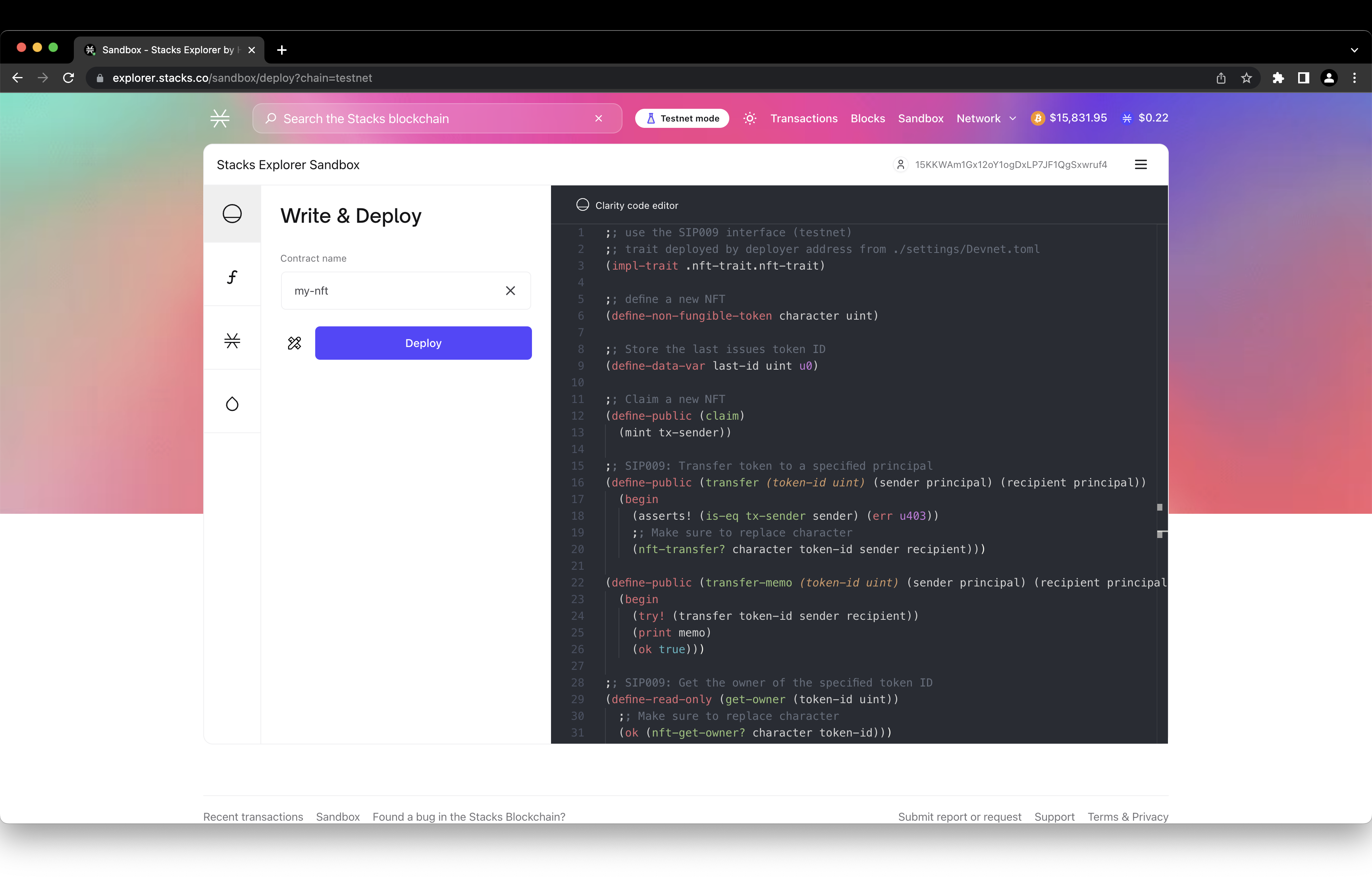Screen dimensions: 1372x887
Task: Click the contract tools icon beside Deploy
Action: pos(294,343)
